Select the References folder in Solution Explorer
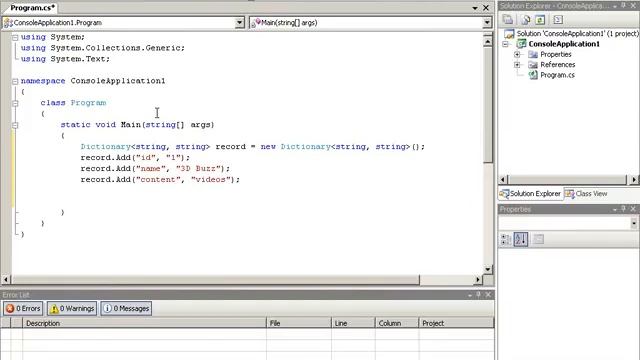 point(551,64)
